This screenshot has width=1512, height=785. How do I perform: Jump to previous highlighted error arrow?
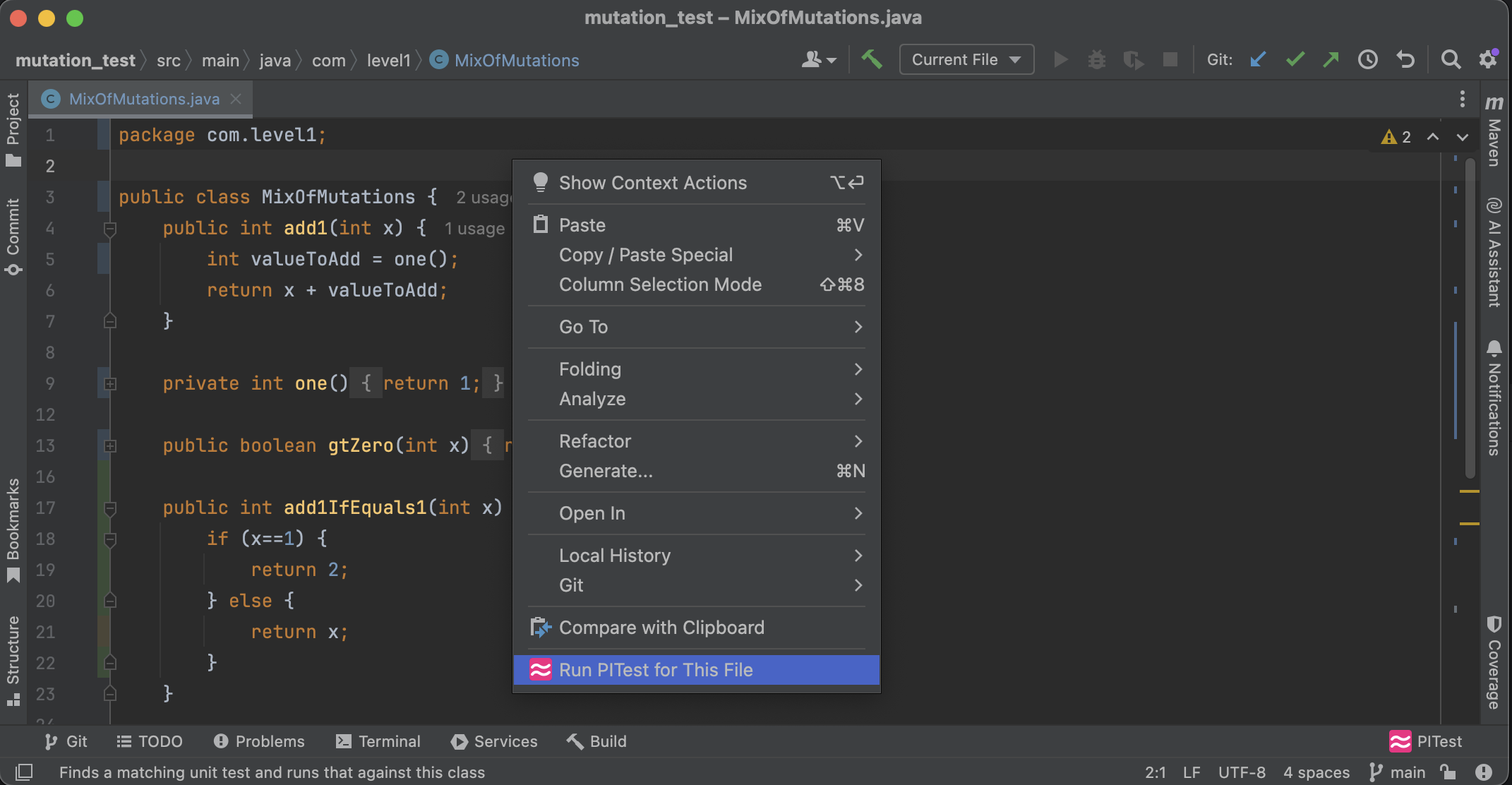click(1433, 137)
